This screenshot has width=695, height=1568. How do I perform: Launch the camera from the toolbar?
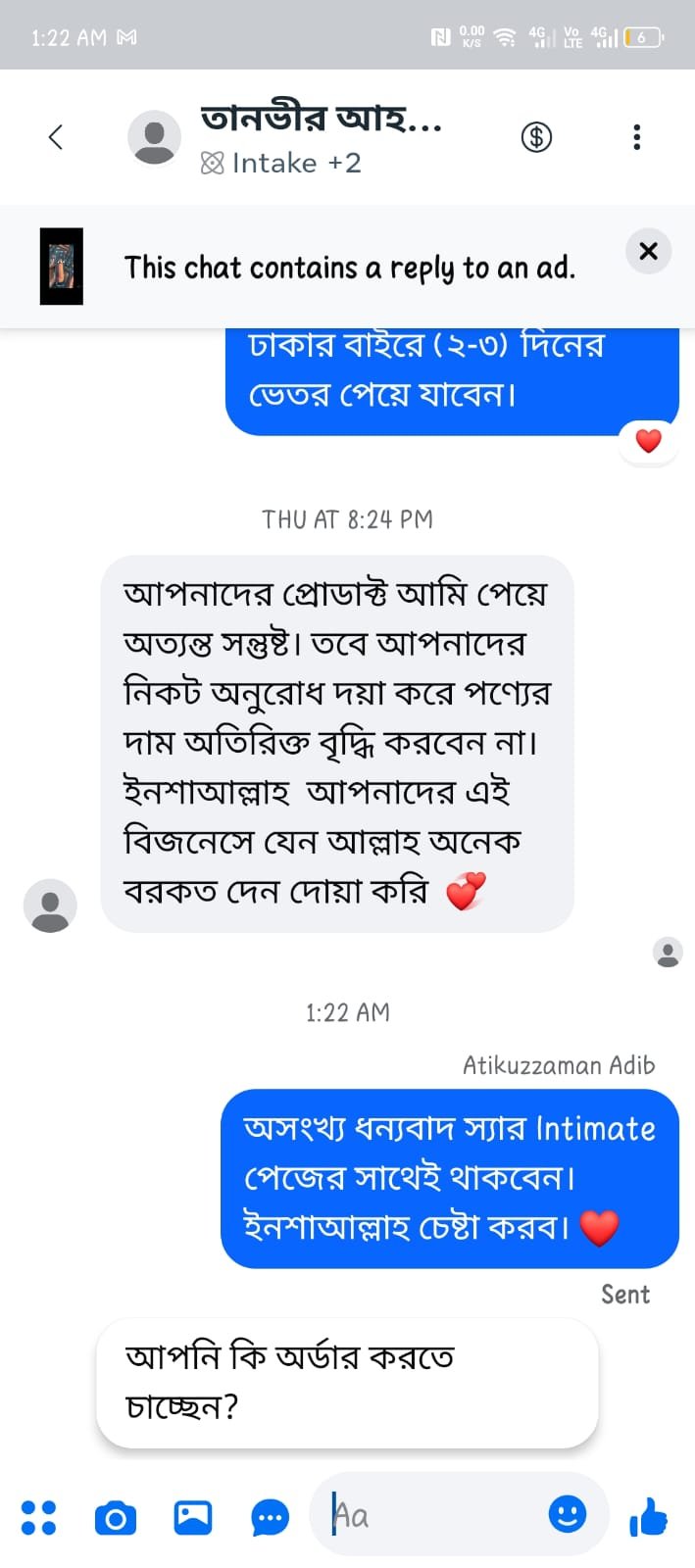[x=116, y=1518]
